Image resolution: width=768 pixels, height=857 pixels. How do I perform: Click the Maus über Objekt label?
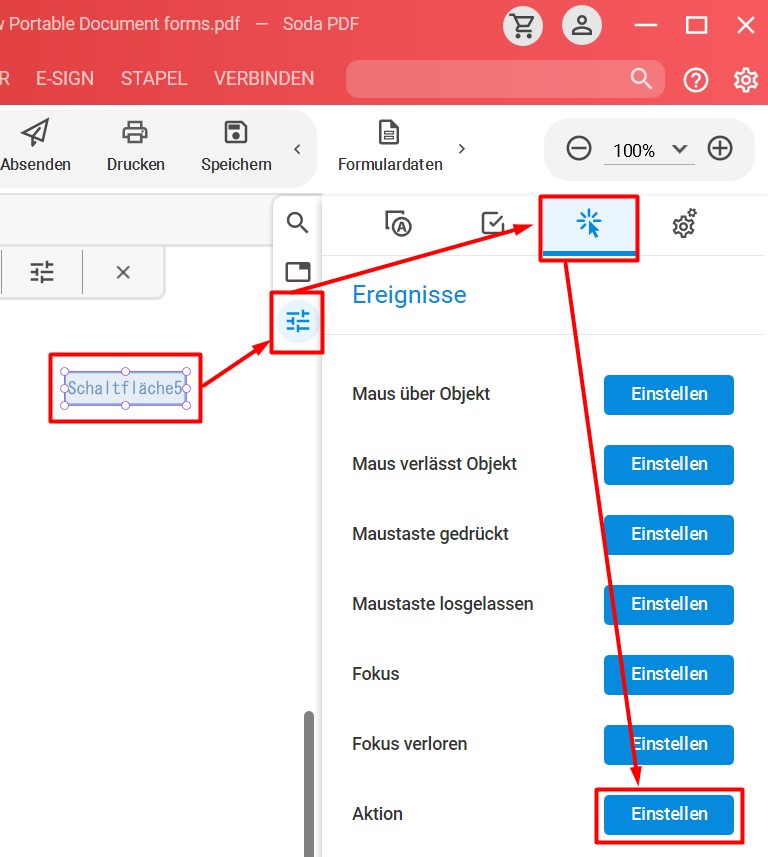pos(421,394)
